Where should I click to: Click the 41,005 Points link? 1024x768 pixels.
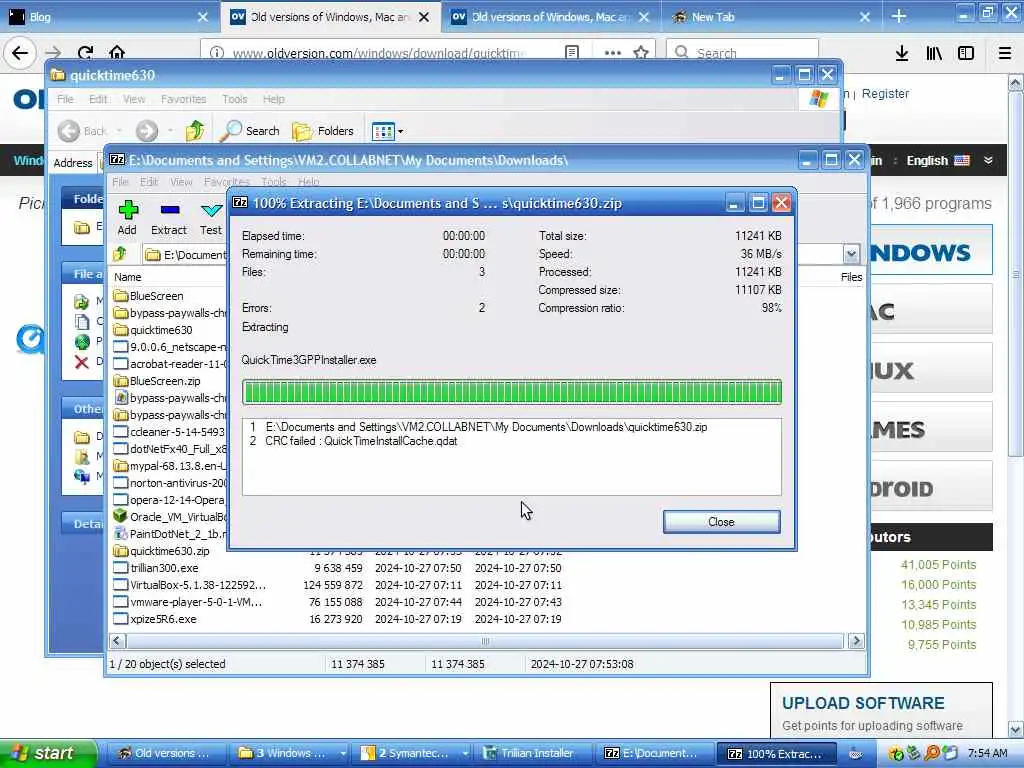(x=938, y=565)
